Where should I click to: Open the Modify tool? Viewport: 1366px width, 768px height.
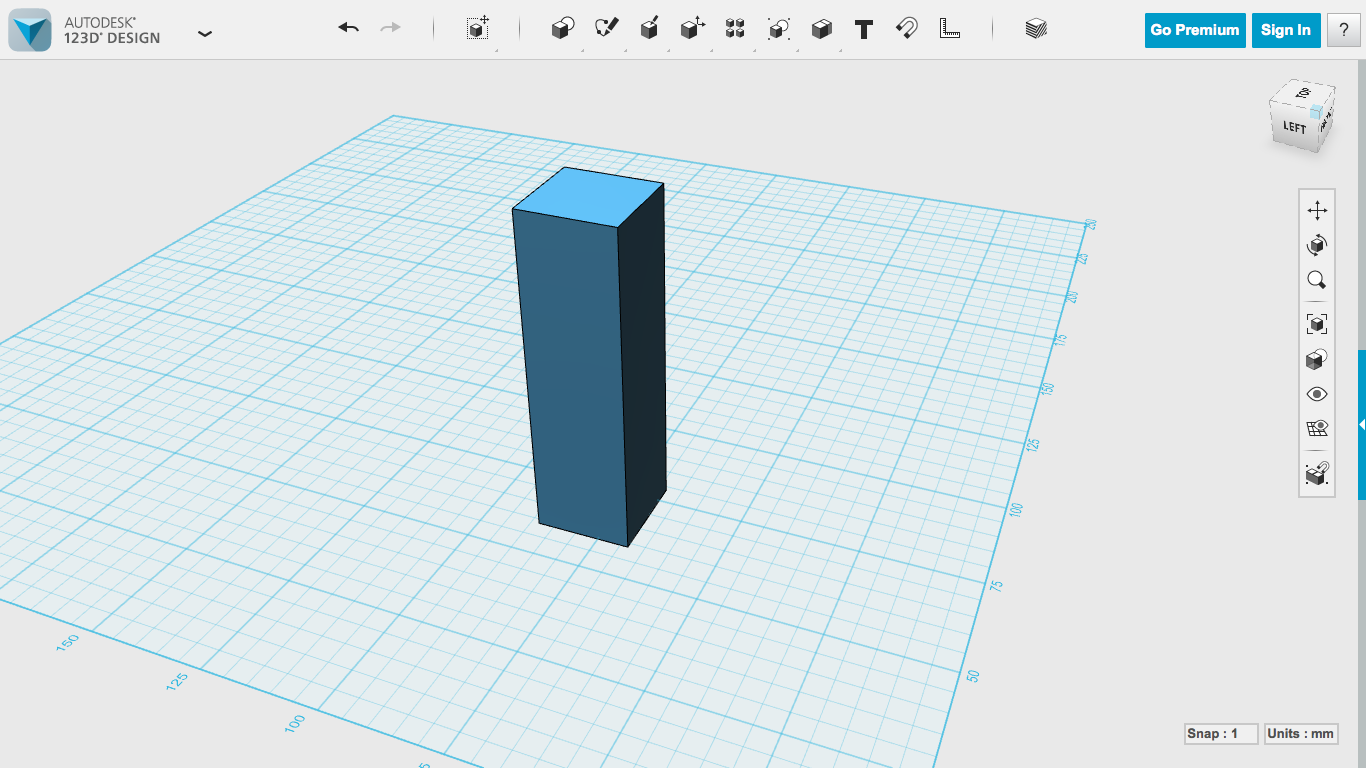click(692, 28)
